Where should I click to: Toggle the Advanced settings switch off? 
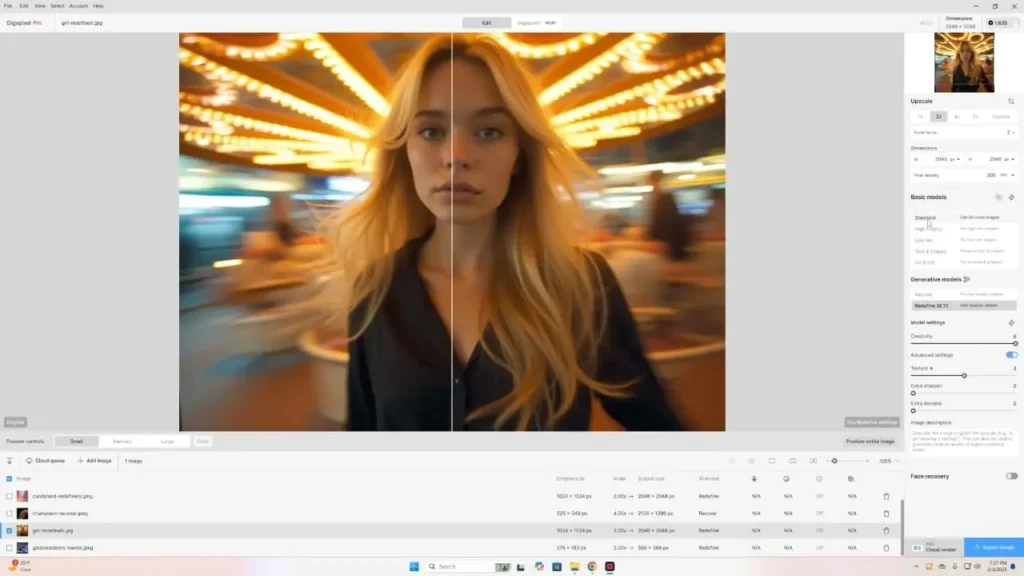click(x=1011, y=355)
